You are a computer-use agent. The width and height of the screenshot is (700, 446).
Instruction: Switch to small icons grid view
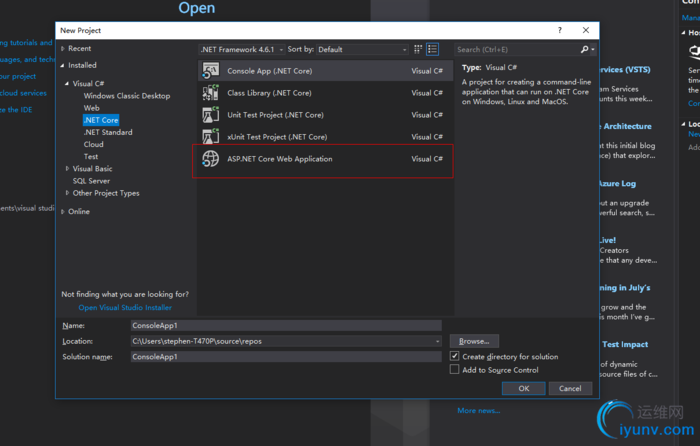[x=418, y=49]
